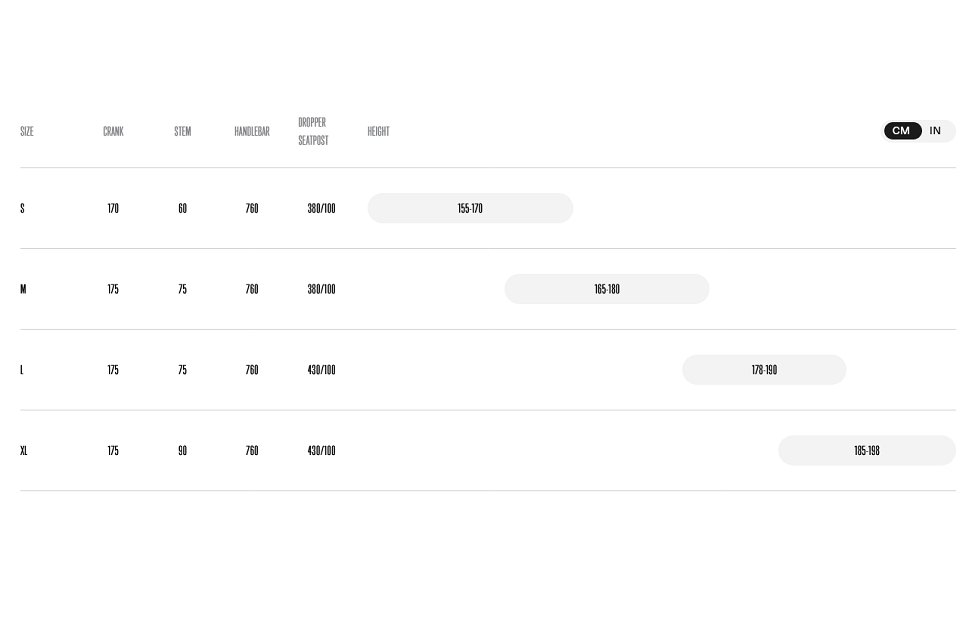Click the 430/100 seatpost value for L

click(321, 370)
